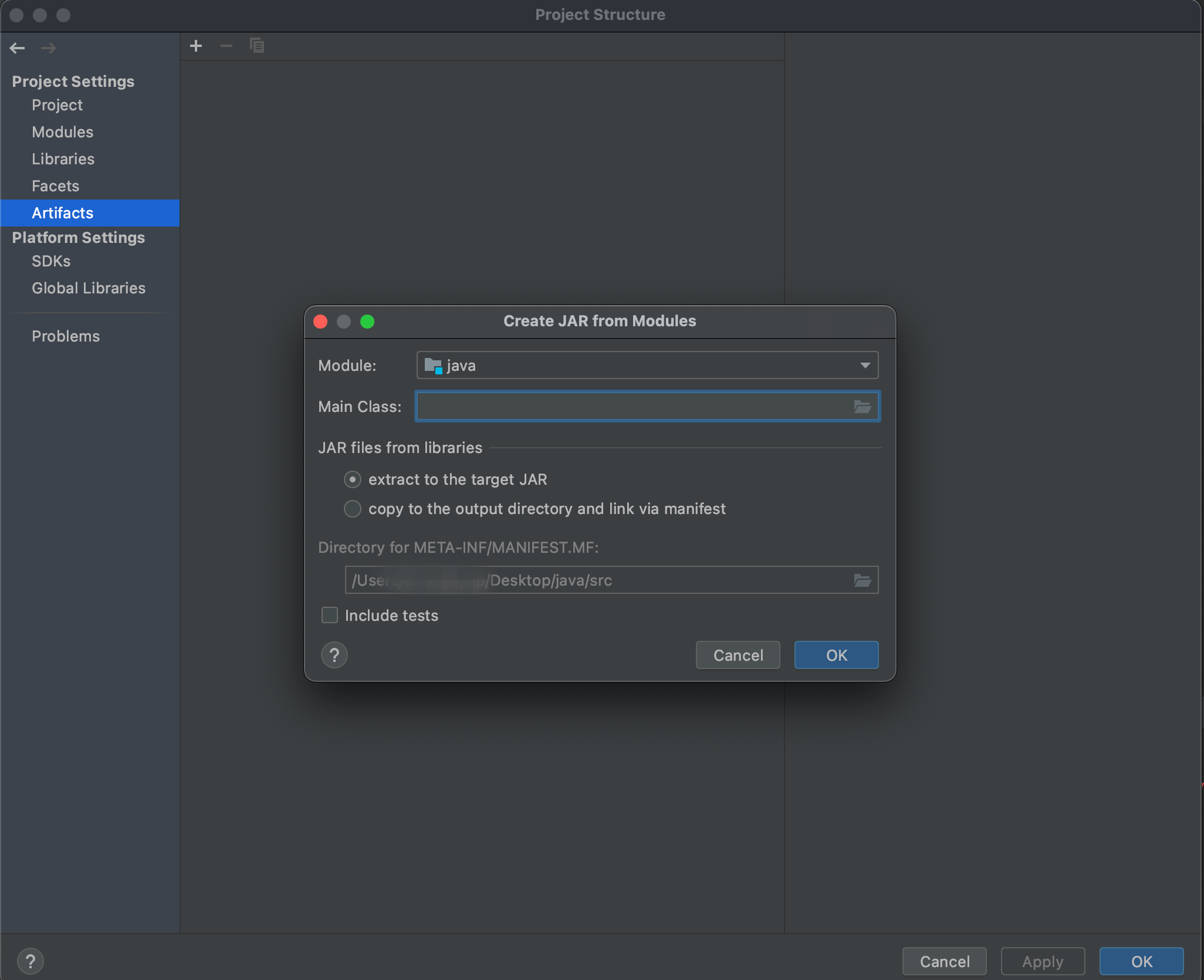Click the forward navigation arrow

coord(48,48)
